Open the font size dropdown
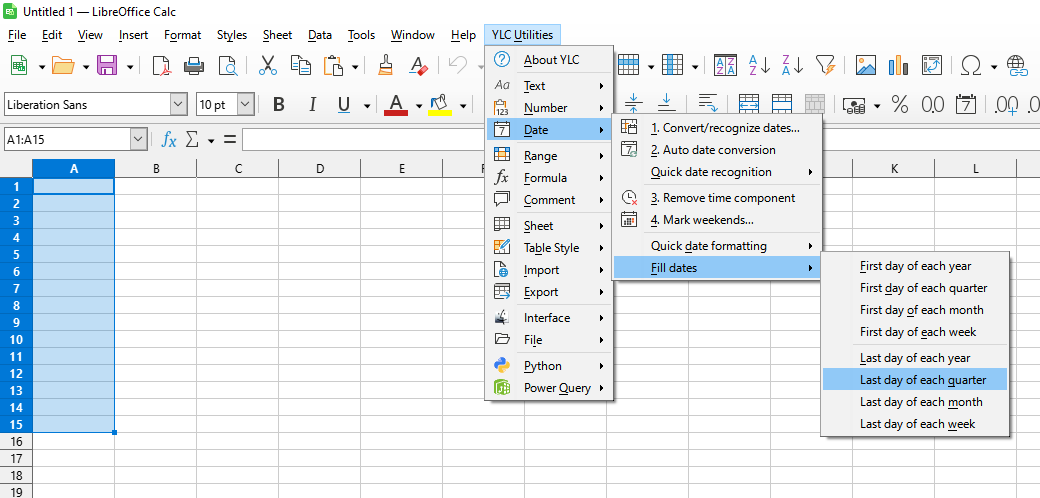Viewport: 1040px width, 498px height. [247, 104]
